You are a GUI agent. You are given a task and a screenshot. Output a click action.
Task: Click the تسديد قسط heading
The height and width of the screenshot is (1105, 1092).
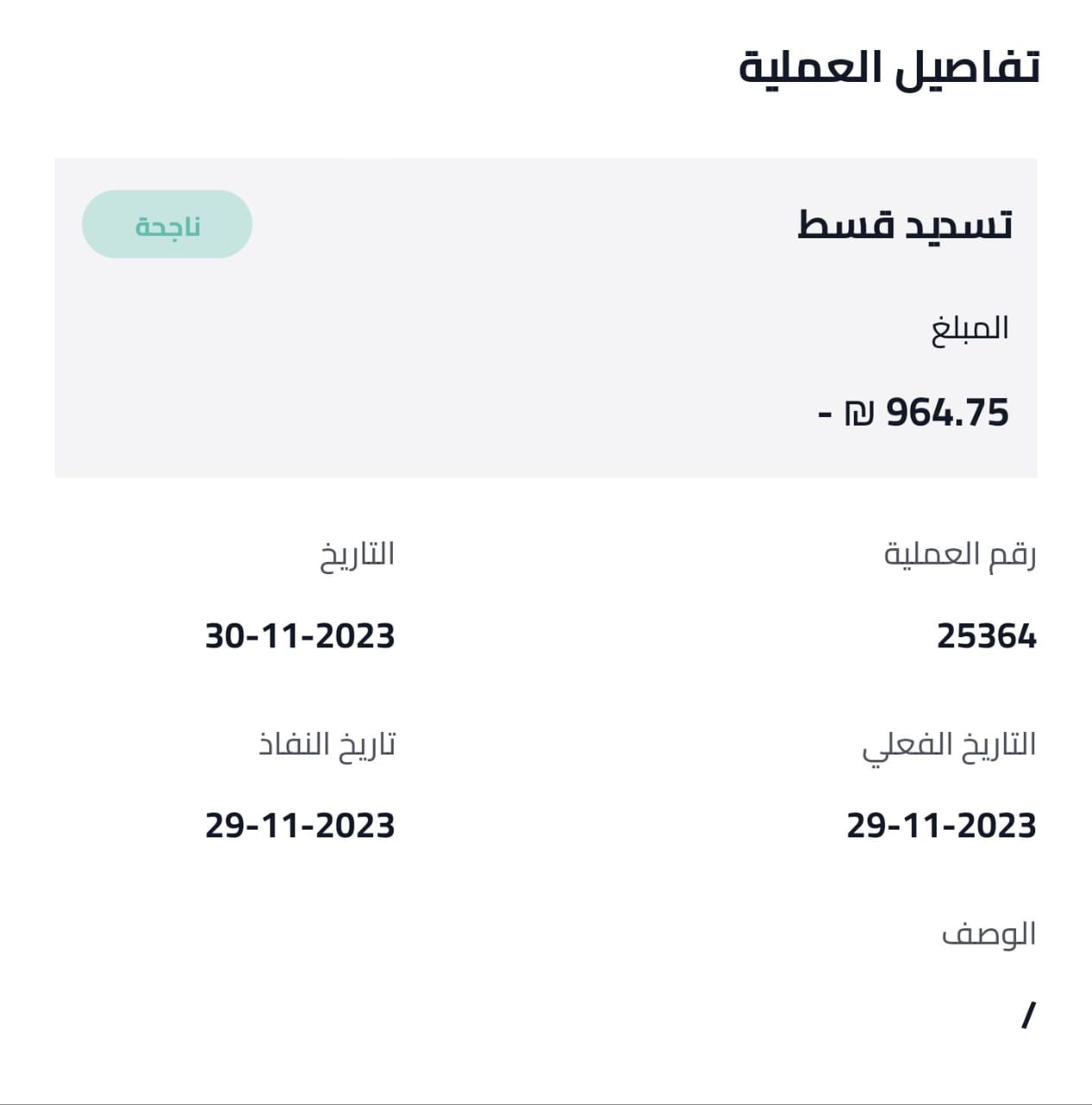tap(904, 225)
